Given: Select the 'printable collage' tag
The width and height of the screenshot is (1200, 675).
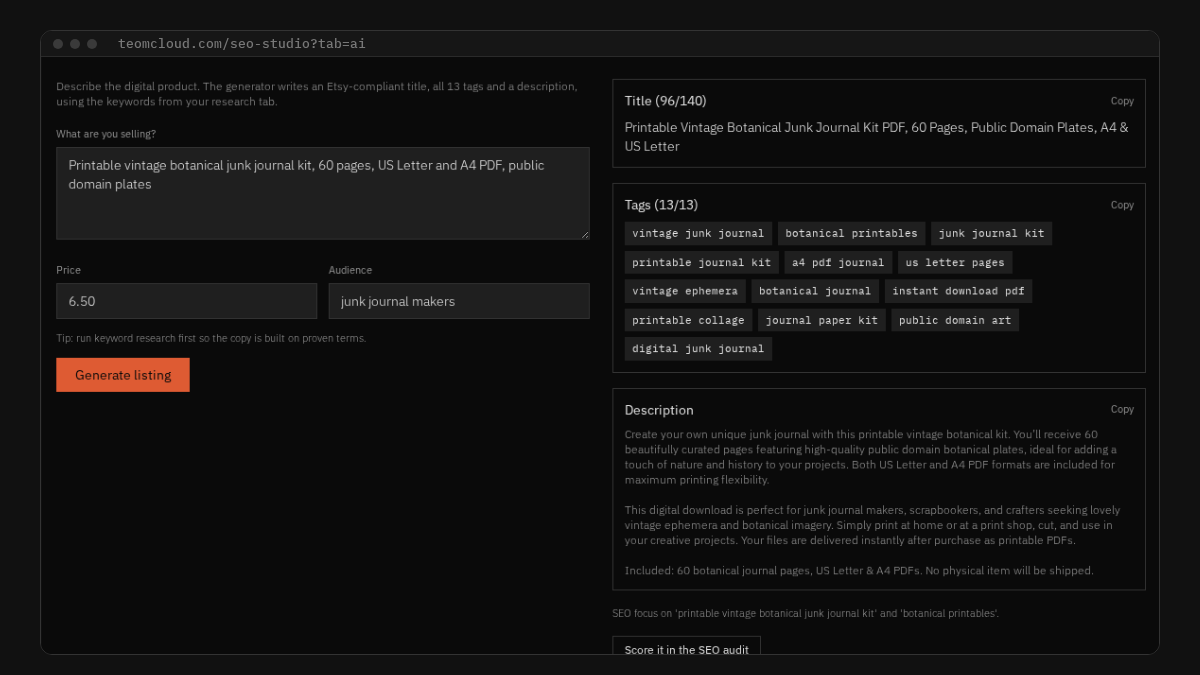Looking at the screenshot, I should [x=688, y=321].
